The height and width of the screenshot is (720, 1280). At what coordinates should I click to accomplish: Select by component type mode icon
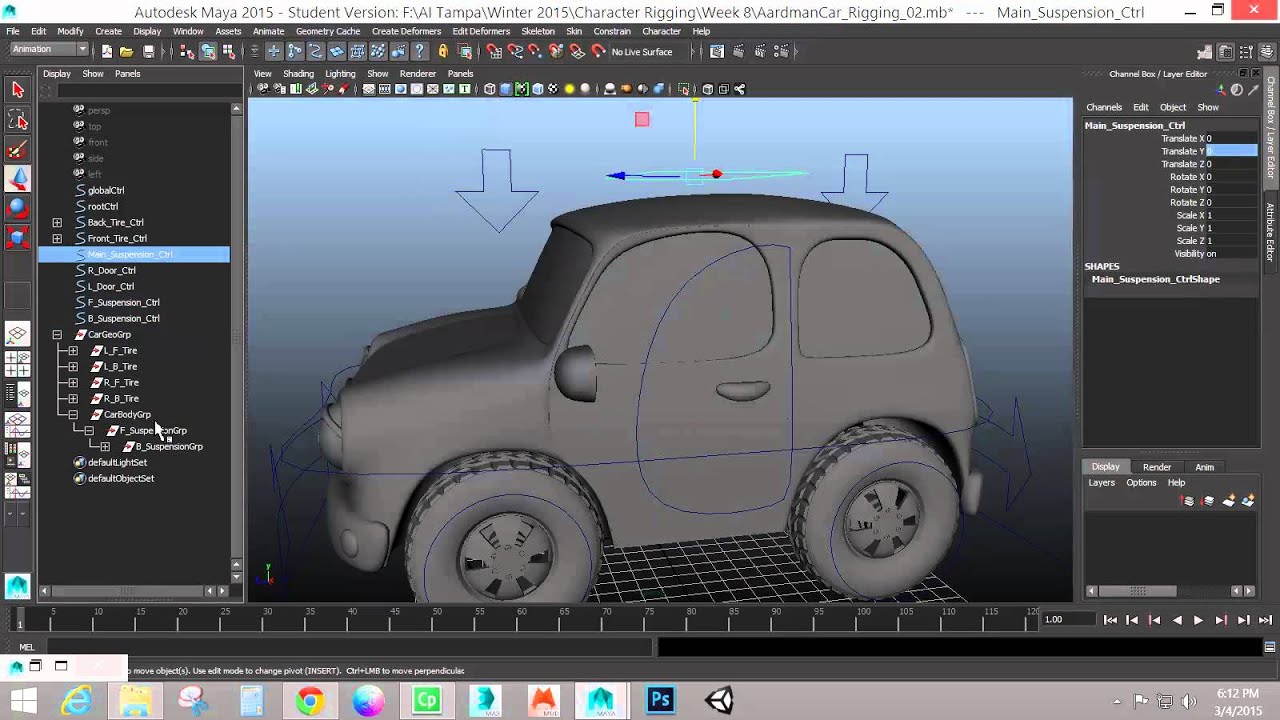[x=228, y=52]
